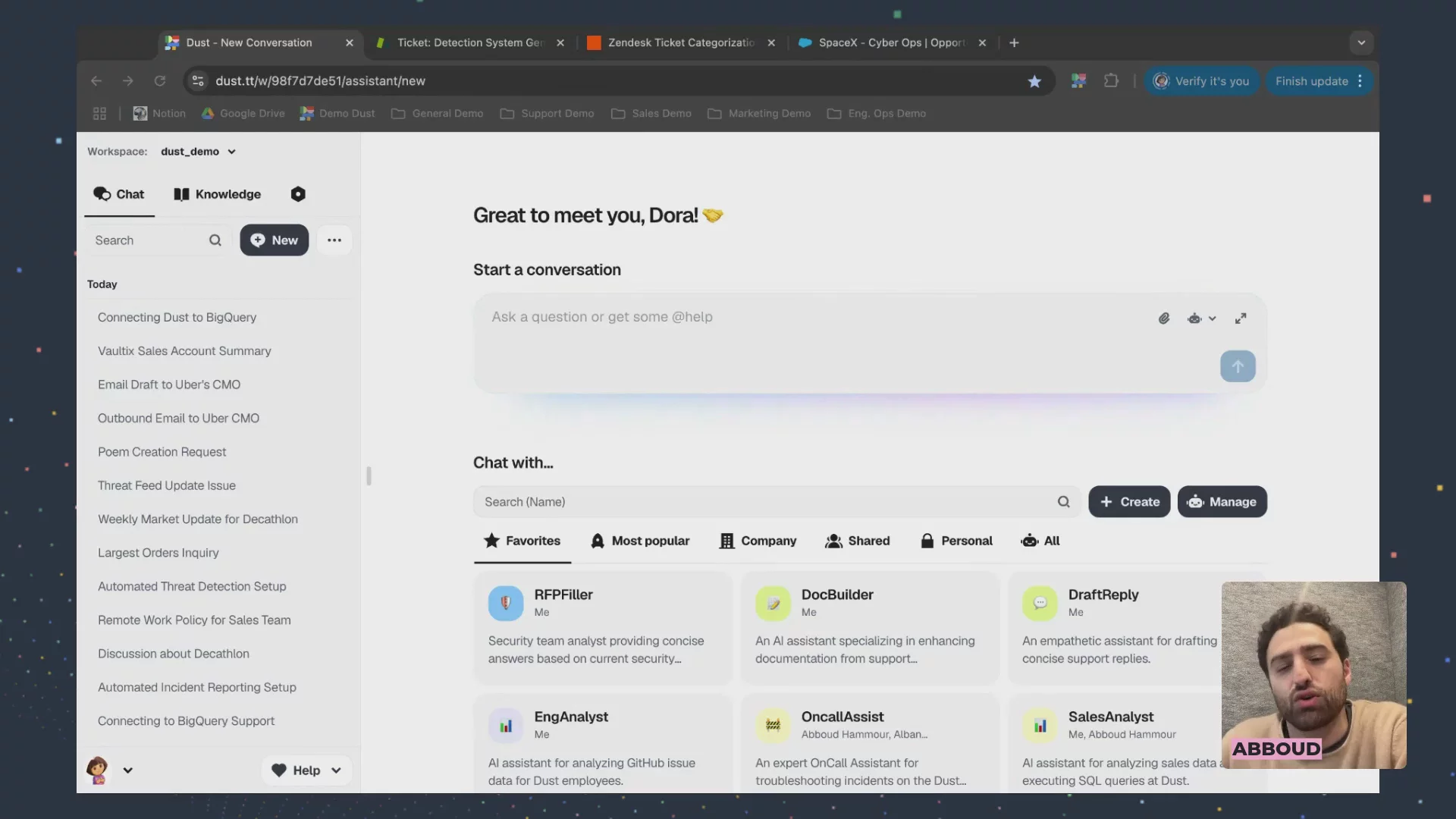Switch to the SpaceX - Cyber Ops browser tab

coord(892,43)
